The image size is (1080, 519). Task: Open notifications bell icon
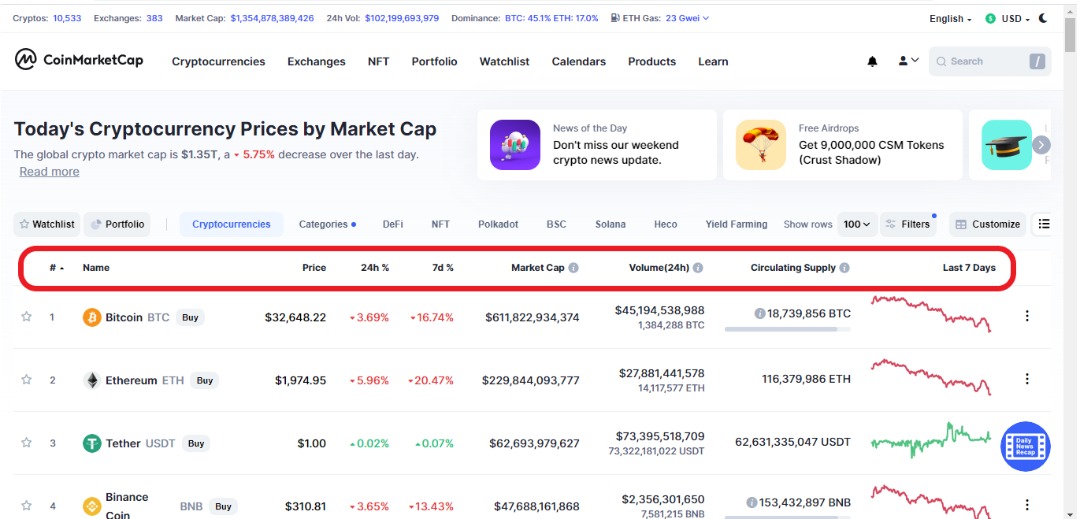pyautogui.click(x=872, y=61)
